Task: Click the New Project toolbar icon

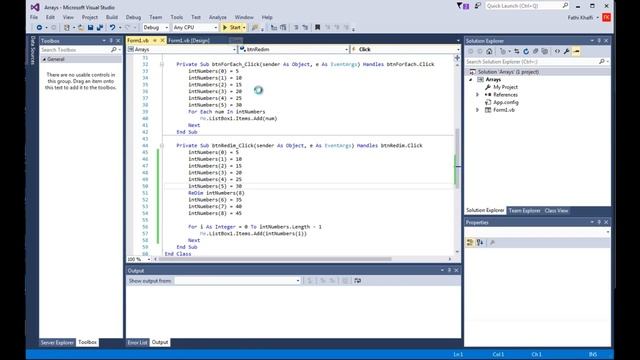Action: point(67,27)
